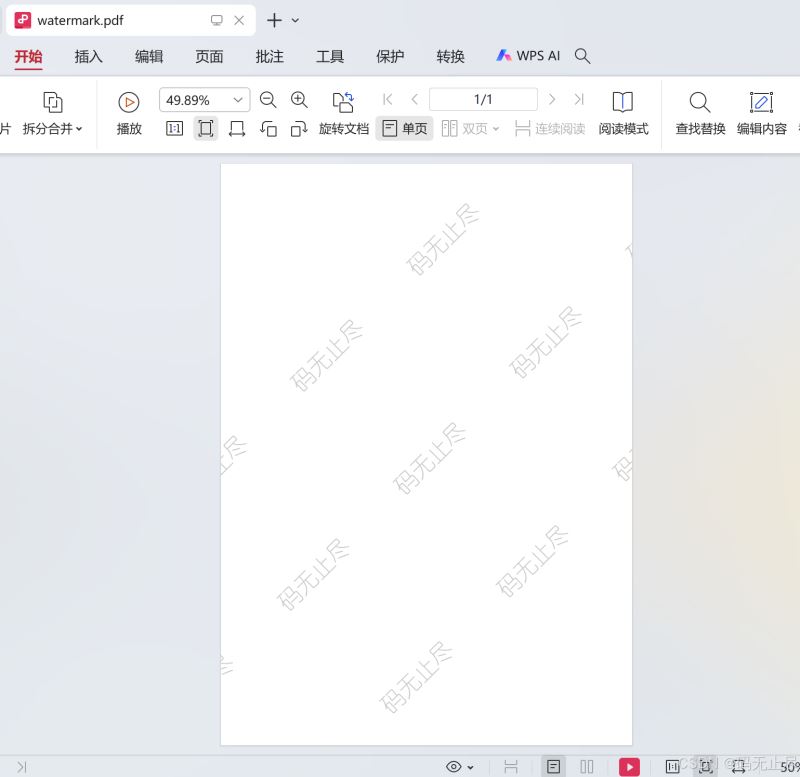The image size is (800, 777).
Task: Add a new tab with plus button
Action: 274,20
